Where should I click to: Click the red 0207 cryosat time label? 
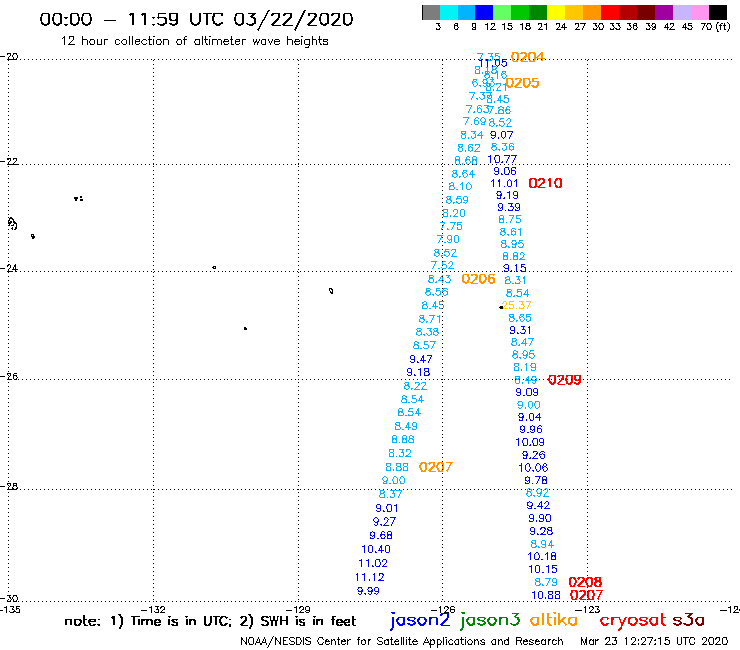[587, 595]
